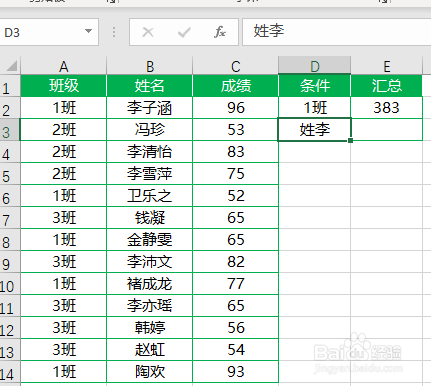Select the score cell 77
This screenshot has height=386, width=431.
pos(235,284)
